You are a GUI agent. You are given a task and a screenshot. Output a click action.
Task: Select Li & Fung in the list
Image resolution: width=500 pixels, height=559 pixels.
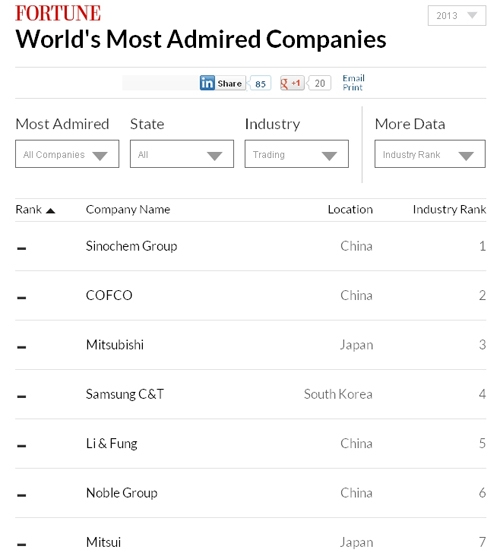point(112,443)
